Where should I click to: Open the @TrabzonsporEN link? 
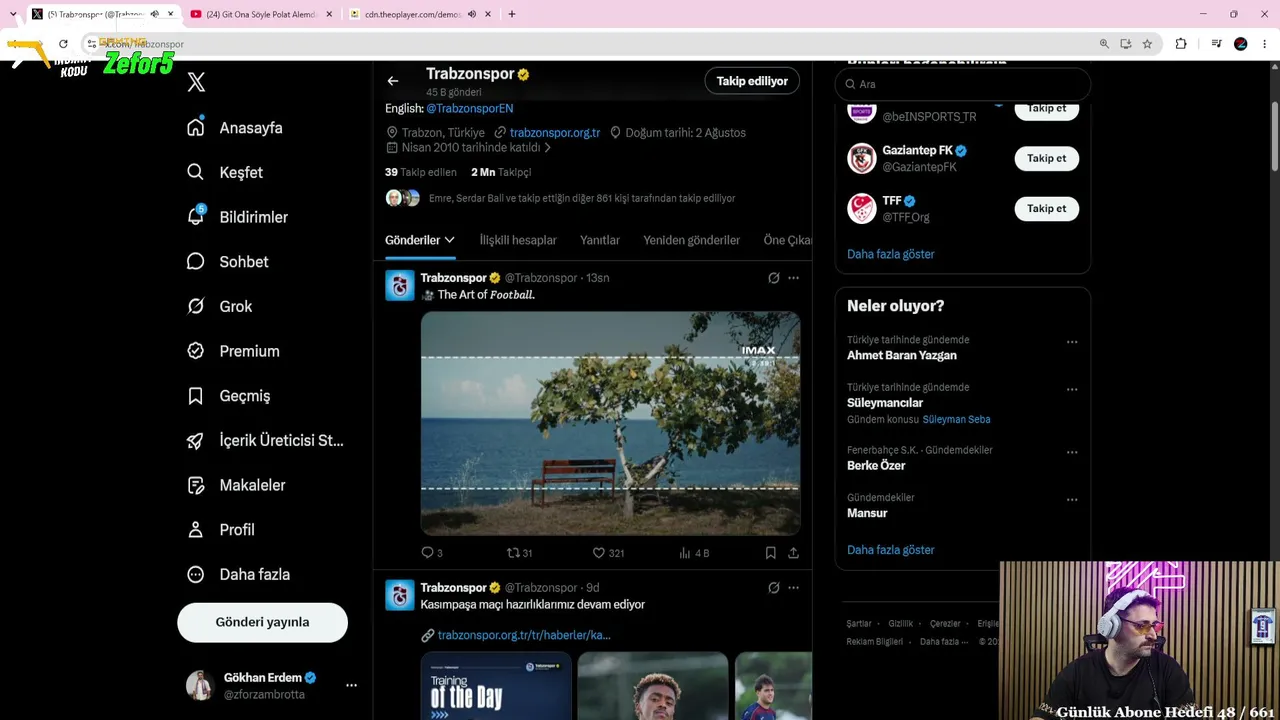pyautogui.click(x=470, y=108)
